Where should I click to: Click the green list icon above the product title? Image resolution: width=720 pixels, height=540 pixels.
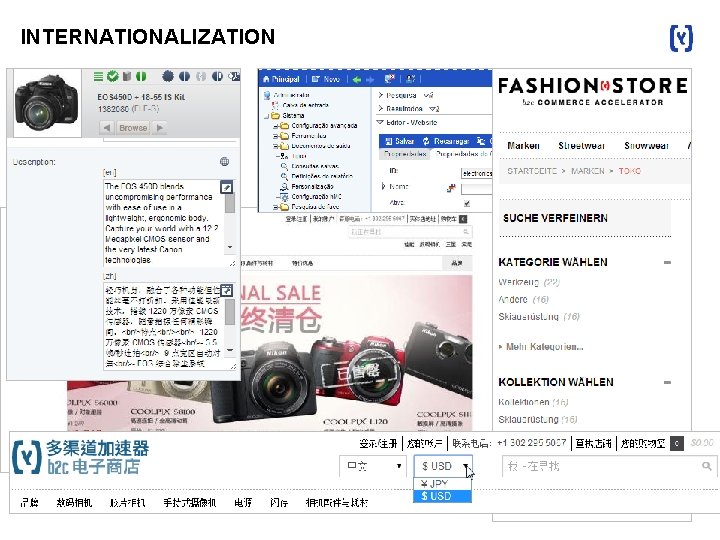pos(98,76)
